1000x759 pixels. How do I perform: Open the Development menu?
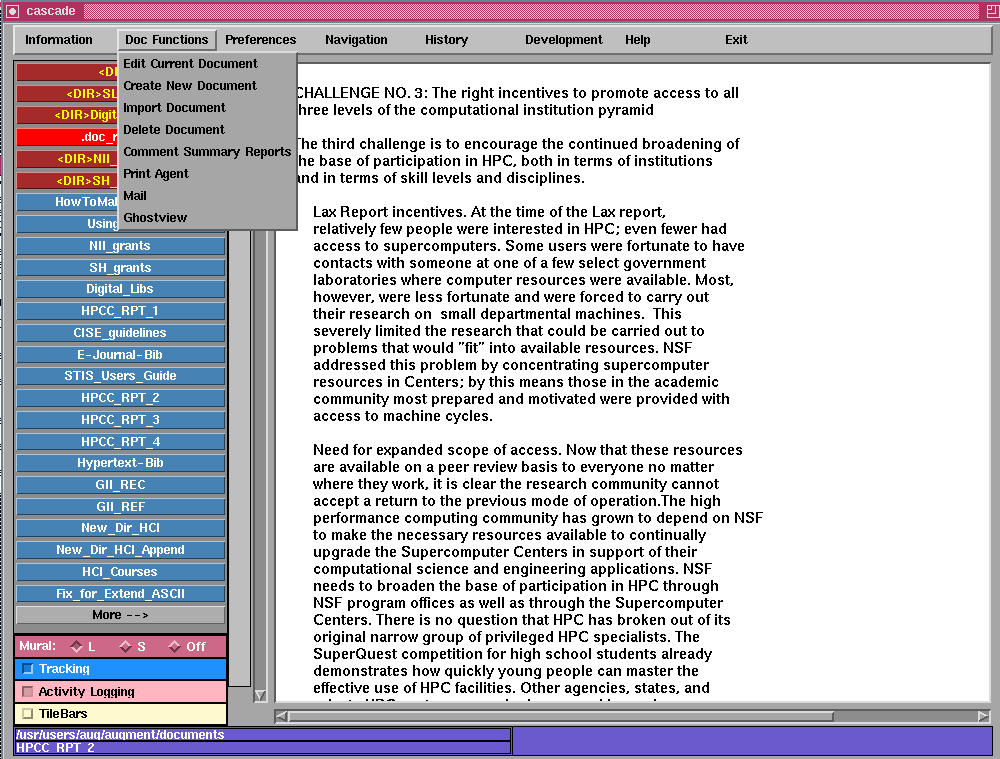[563, 40]
